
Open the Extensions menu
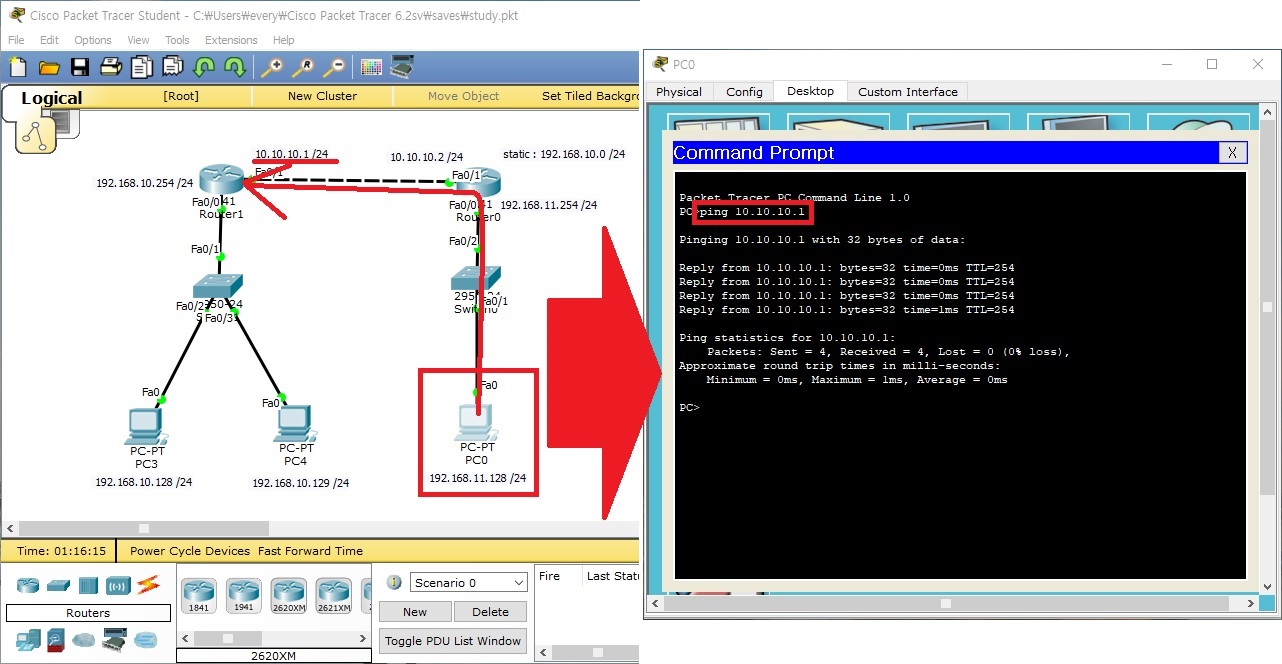point(231,40)
